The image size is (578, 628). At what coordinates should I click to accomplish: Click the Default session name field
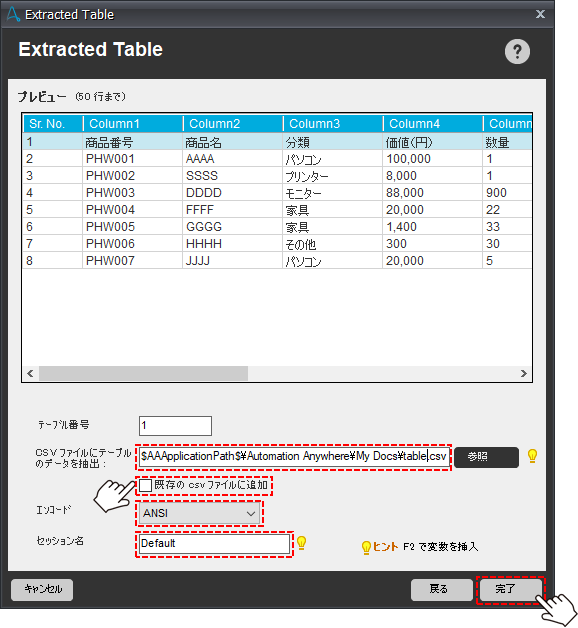coord(214,544)
